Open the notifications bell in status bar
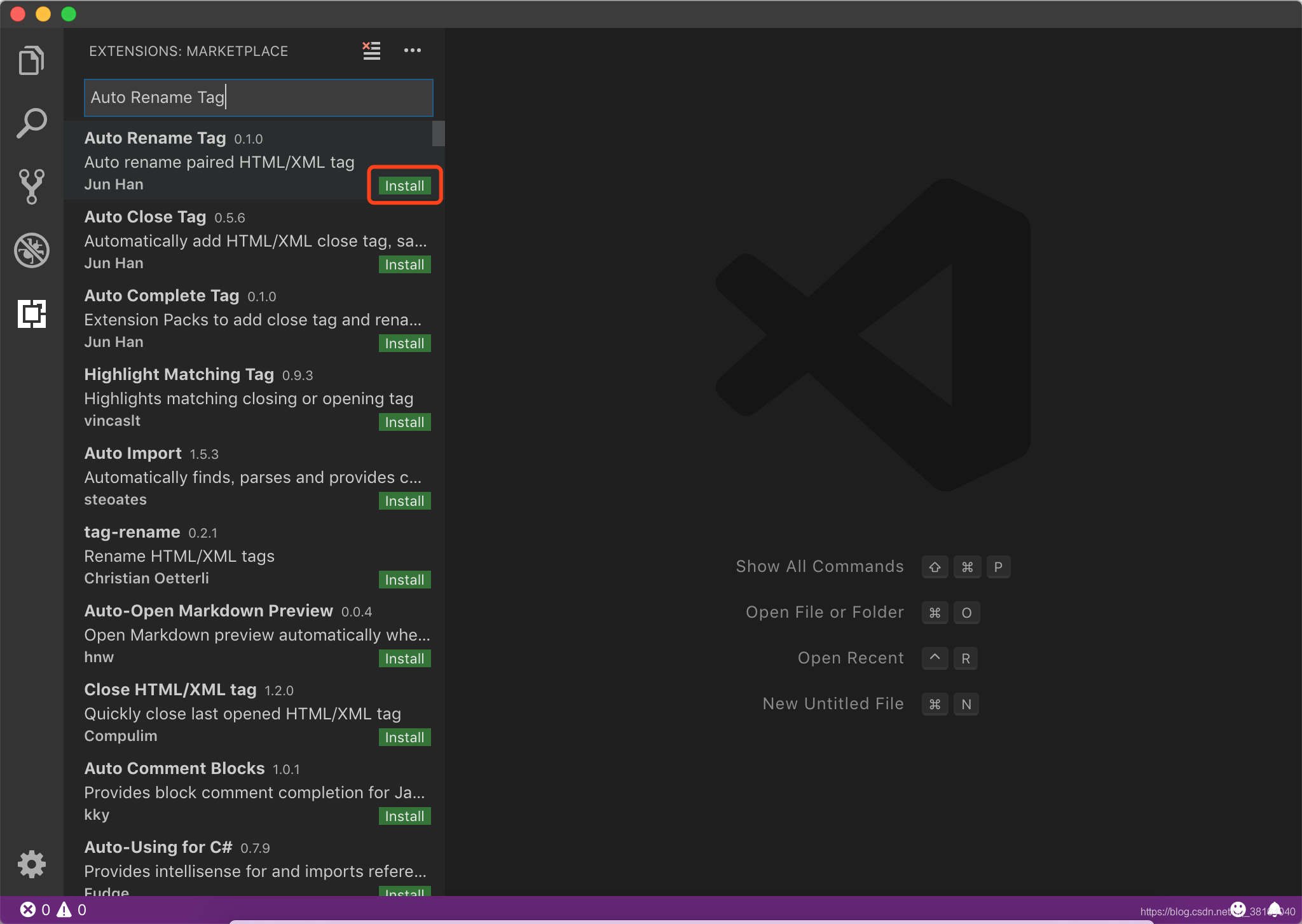 click(1274, 909)
